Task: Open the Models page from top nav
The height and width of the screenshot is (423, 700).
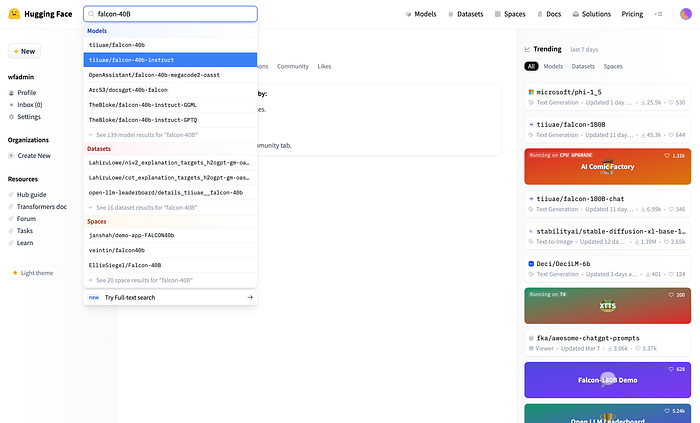Action: [x=421, y=14]
